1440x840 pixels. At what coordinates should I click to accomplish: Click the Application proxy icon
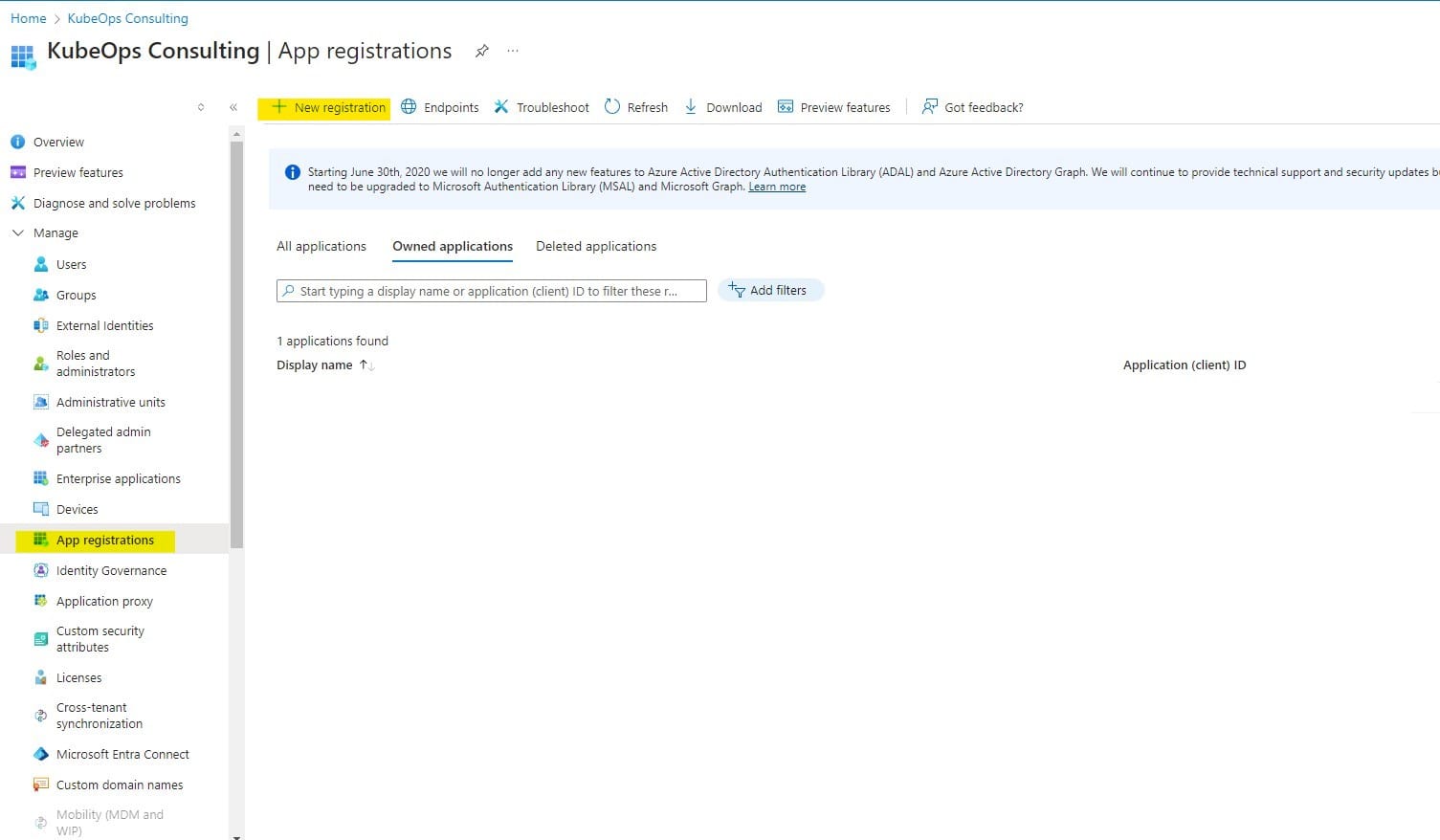[x=41, y=601]
